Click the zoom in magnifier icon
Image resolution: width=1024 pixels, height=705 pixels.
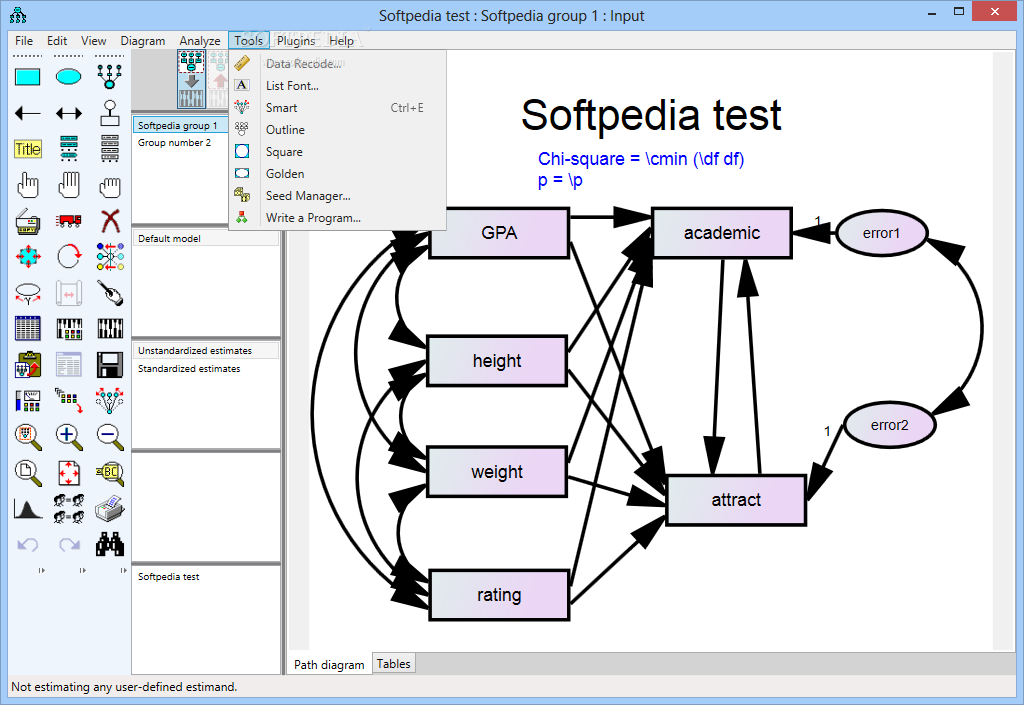coord(69,437)
